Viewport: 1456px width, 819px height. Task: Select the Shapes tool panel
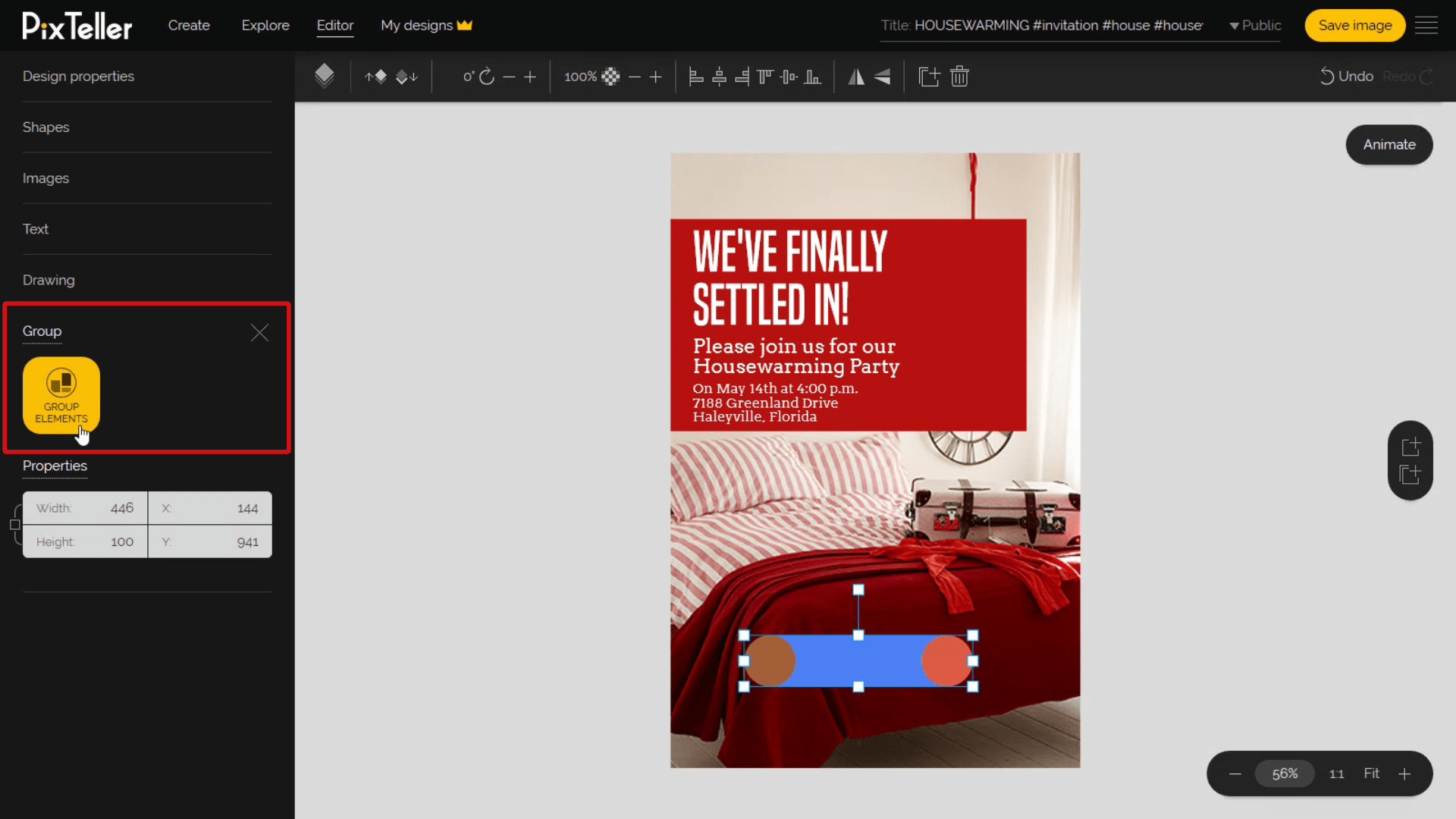[x=46, y=127]
